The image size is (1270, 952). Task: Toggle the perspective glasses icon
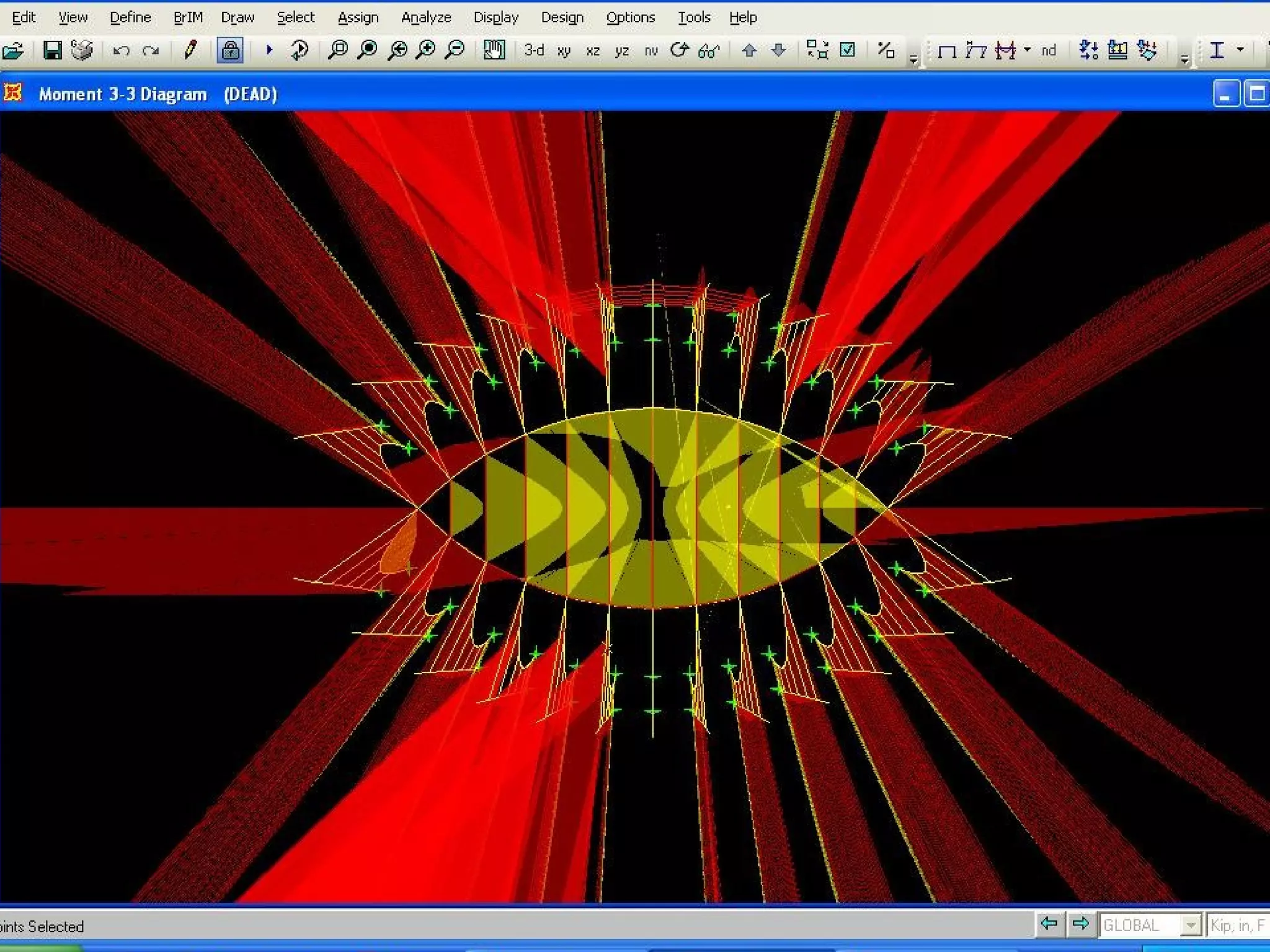point(709,51)
